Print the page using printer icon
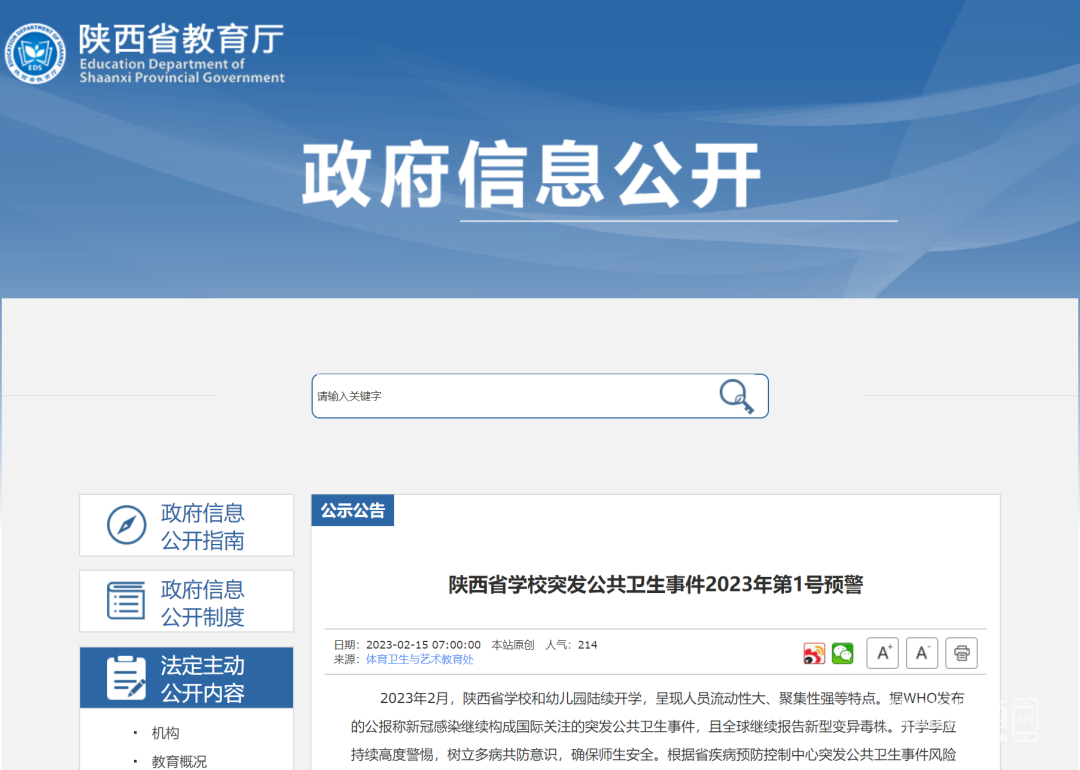The image size is (1080, 770). 961,653
